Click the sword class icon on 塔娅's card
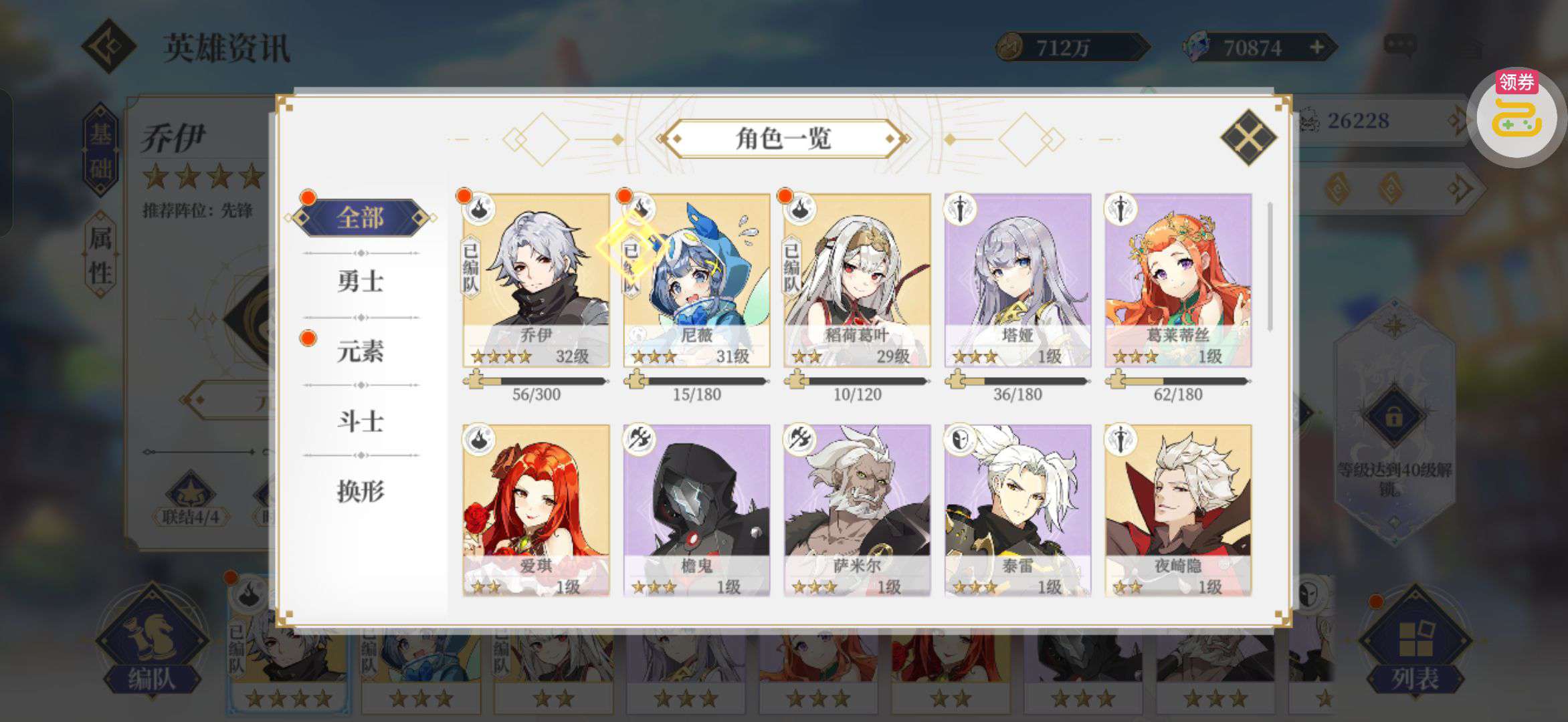 pos(960,209)
